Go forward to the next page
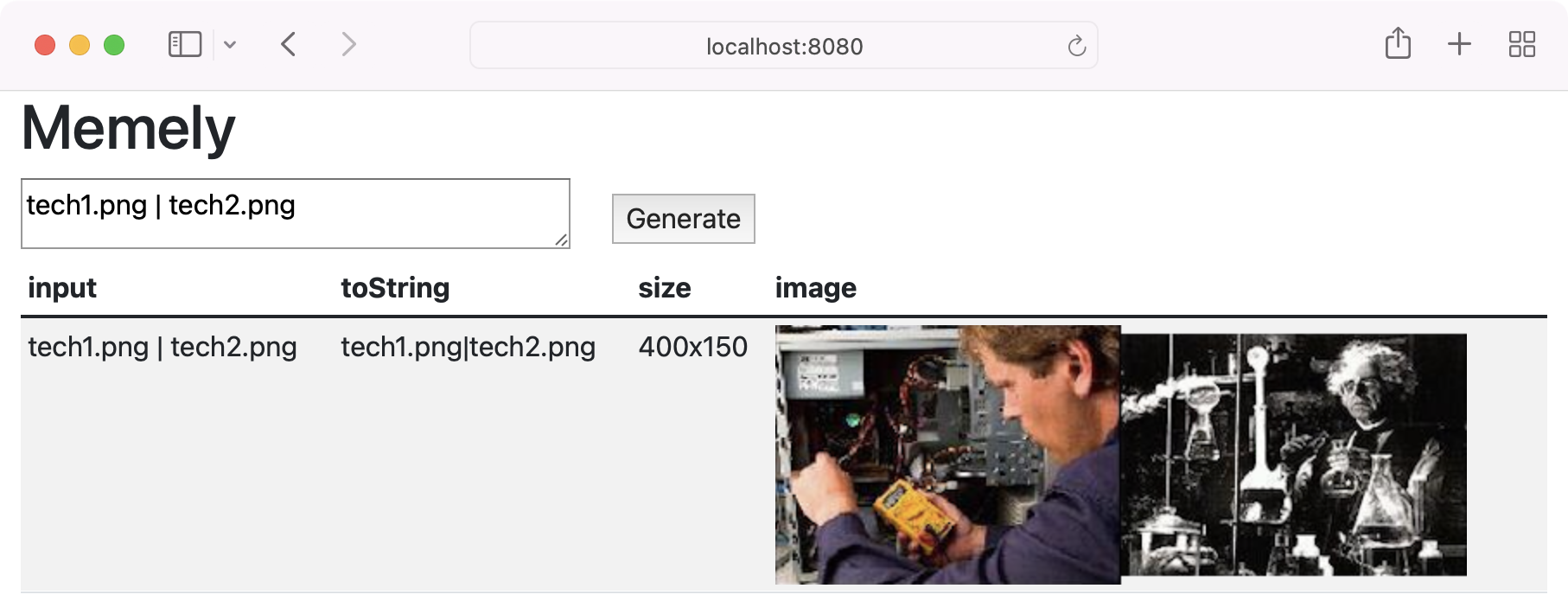 (348, 44)
